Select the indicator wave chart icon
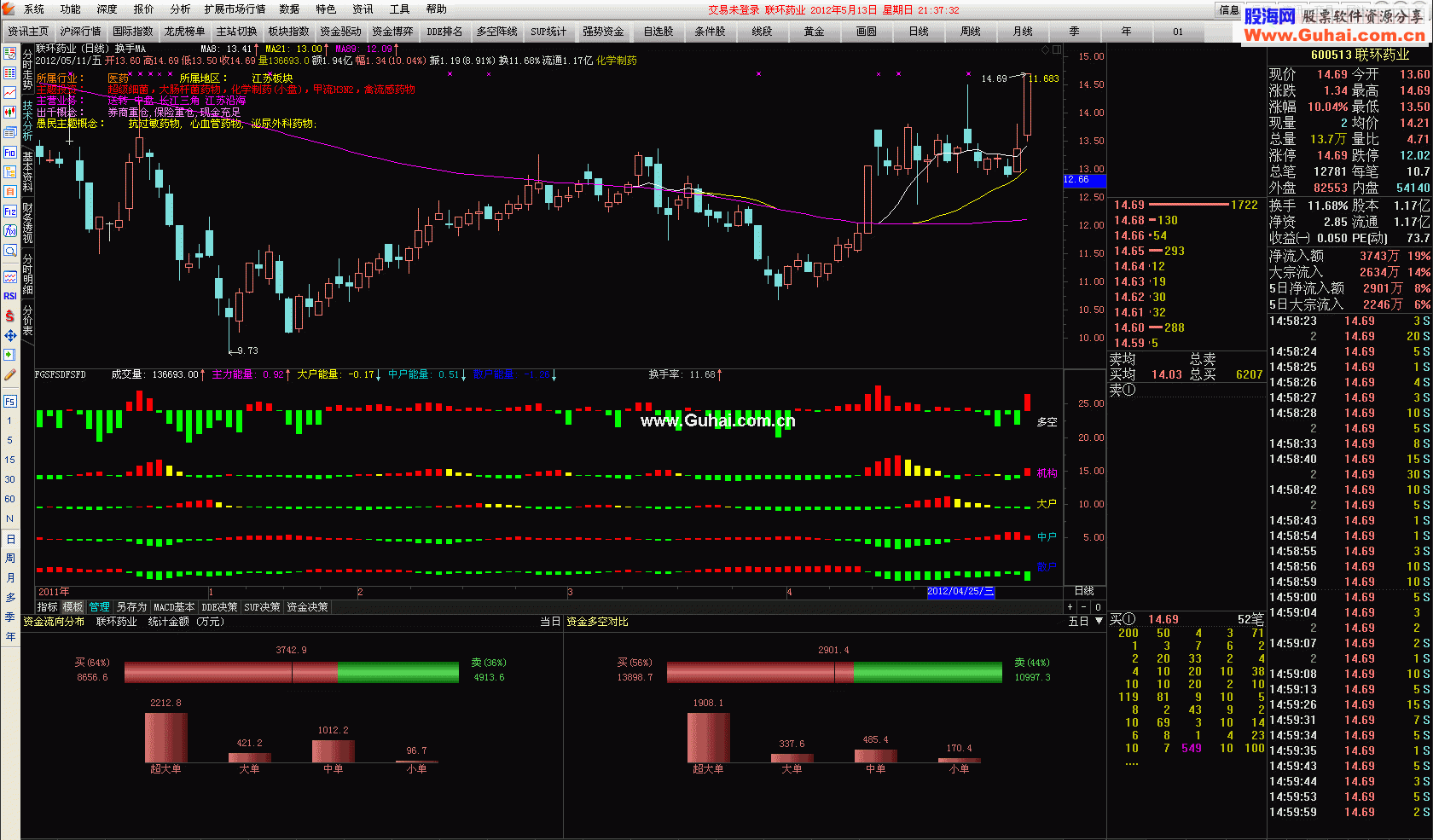Image resolution: width=1433 pixels, height=840 pixels. [x=10, y=276]
